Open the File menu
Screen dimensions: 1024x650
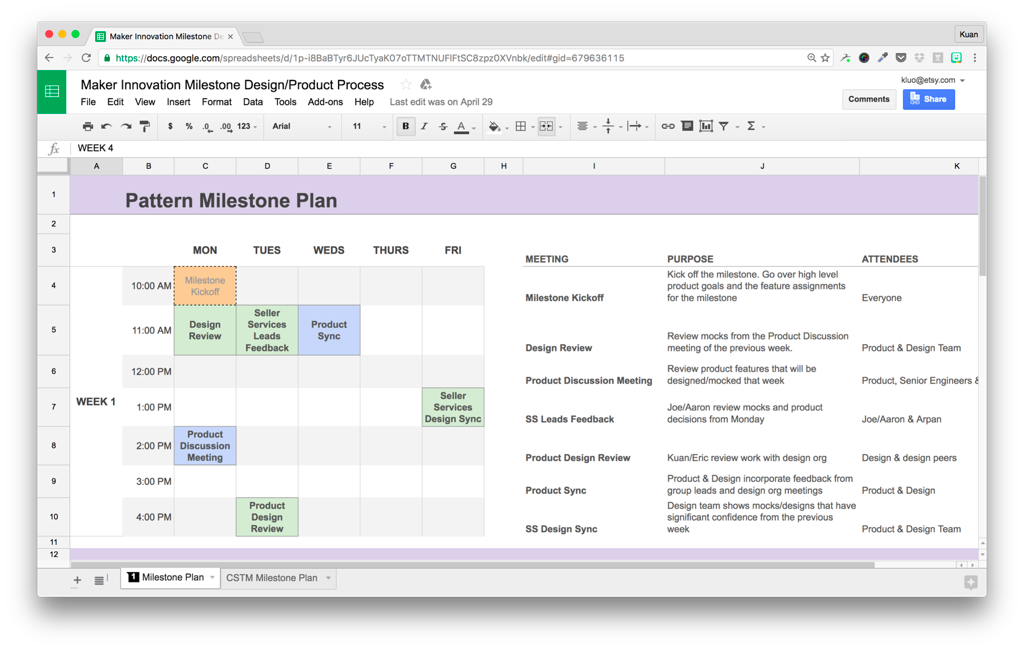(88, 102)
